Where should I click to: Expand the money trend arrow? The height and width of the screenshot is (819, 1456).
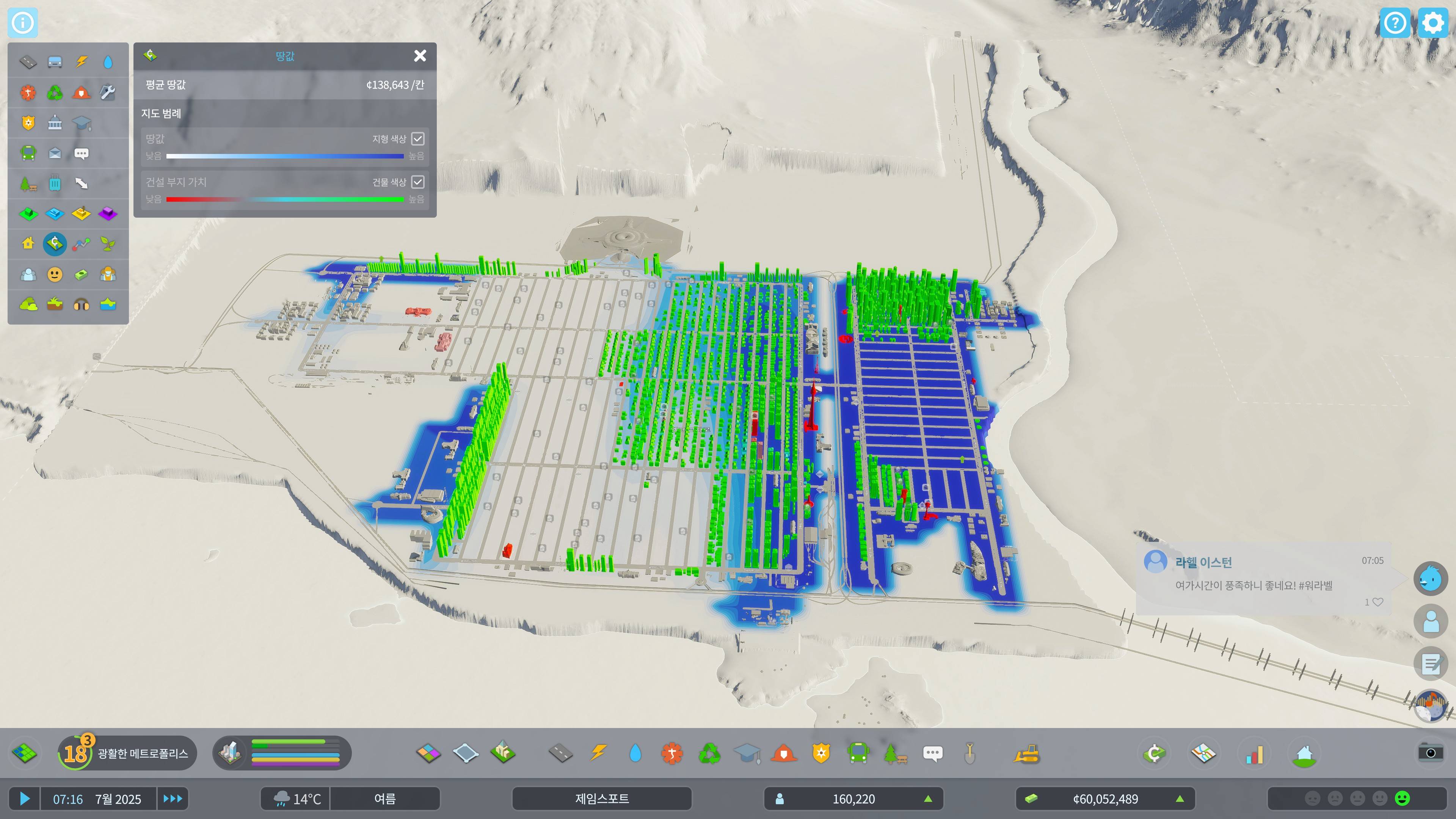pyautogui.click(x=1180, y=799)
